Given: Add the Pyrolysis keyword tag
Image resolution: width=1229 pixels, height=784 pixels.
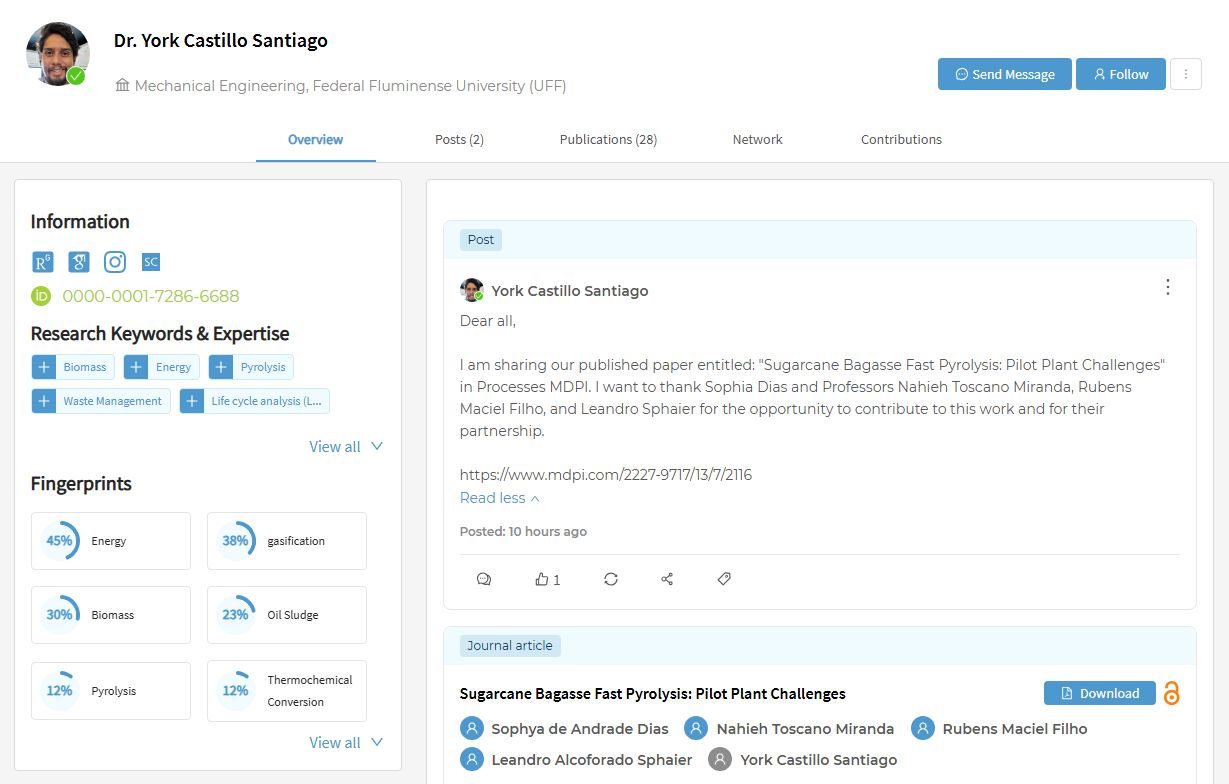Looking at the screenshot, I should (x=221, y=367).
